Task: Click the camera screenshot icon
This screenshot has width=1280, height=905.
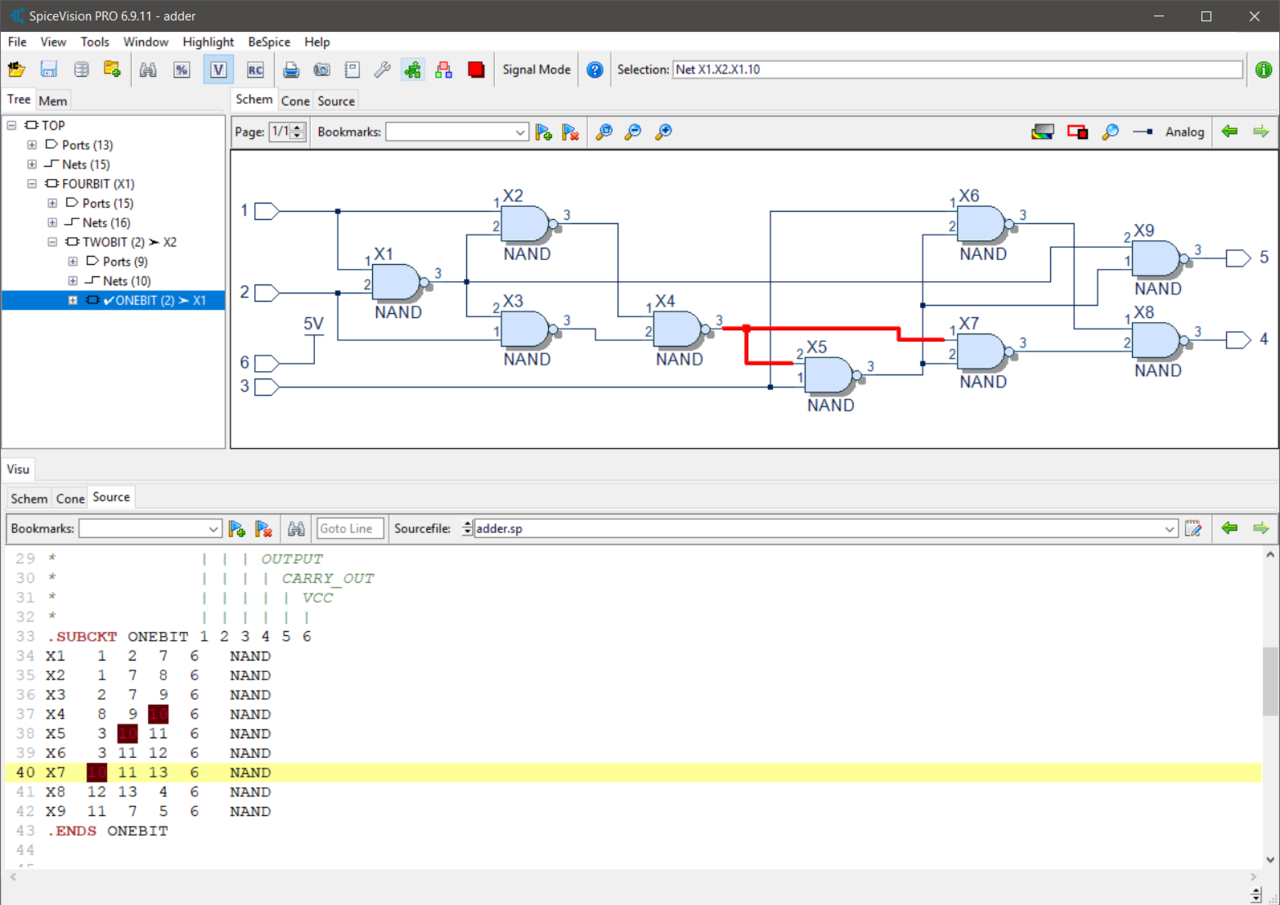Action: coord(322,70)
